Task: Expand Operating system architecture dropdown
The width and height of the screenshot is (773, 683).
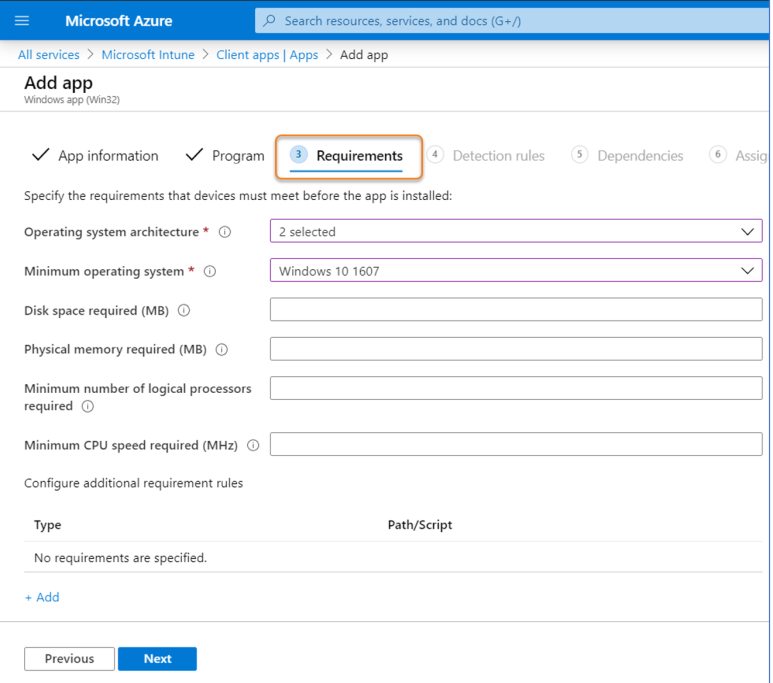Action: tap(516, 232)
